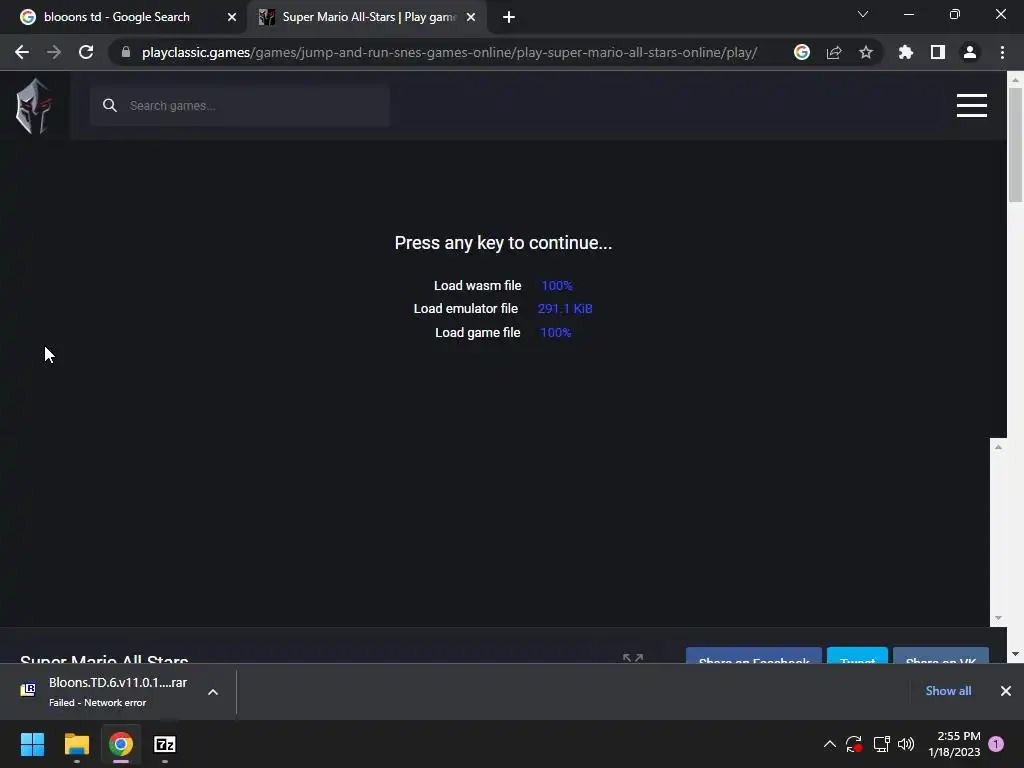Click the 'Load wasm file' label
The height and width of the screenshot is (768, 1024).
coord(477,285)
